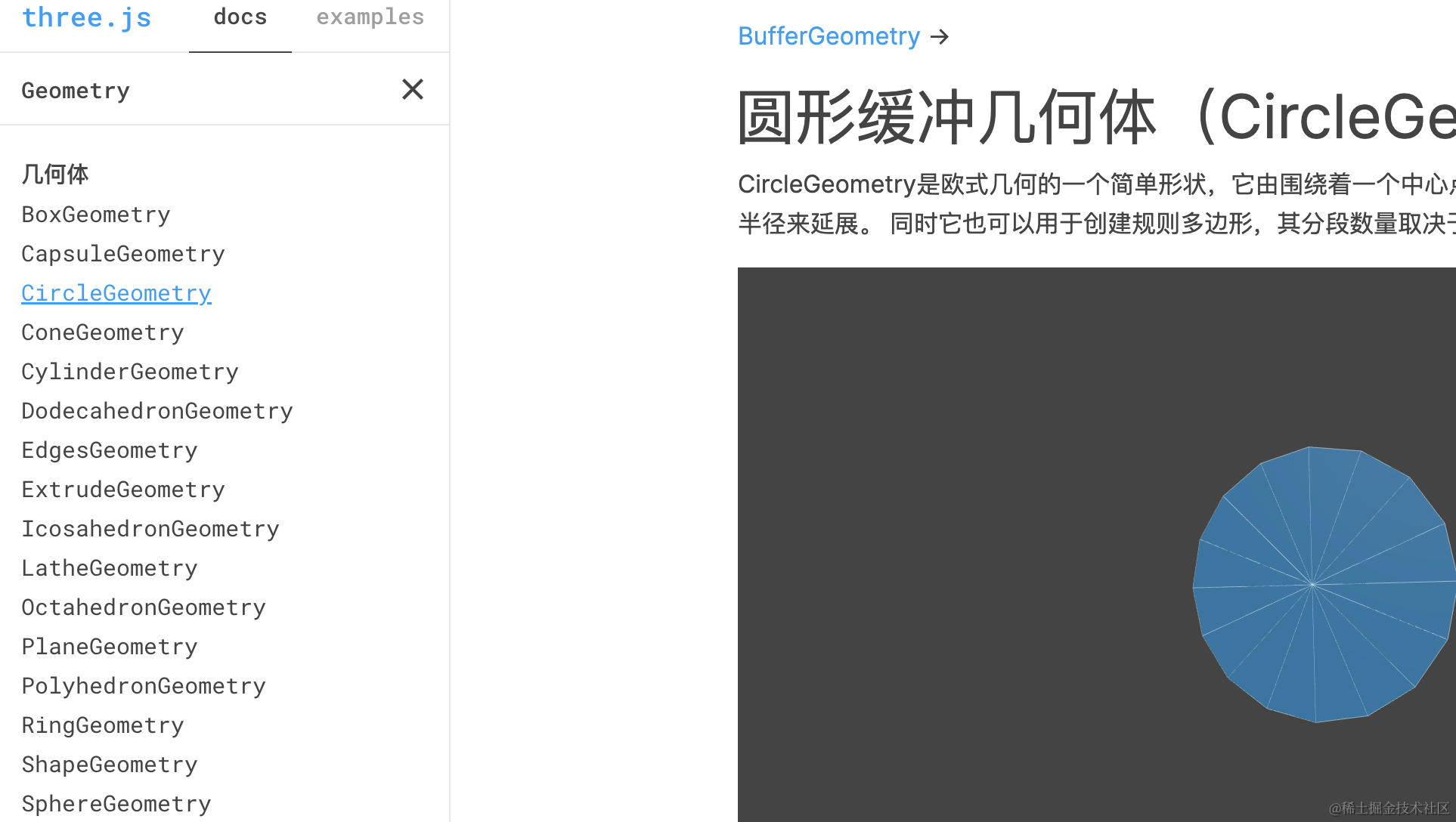Open CylinderGeometry documentation
The width and height of the screenshot is (1456, 822).
[x=130, y=372]
